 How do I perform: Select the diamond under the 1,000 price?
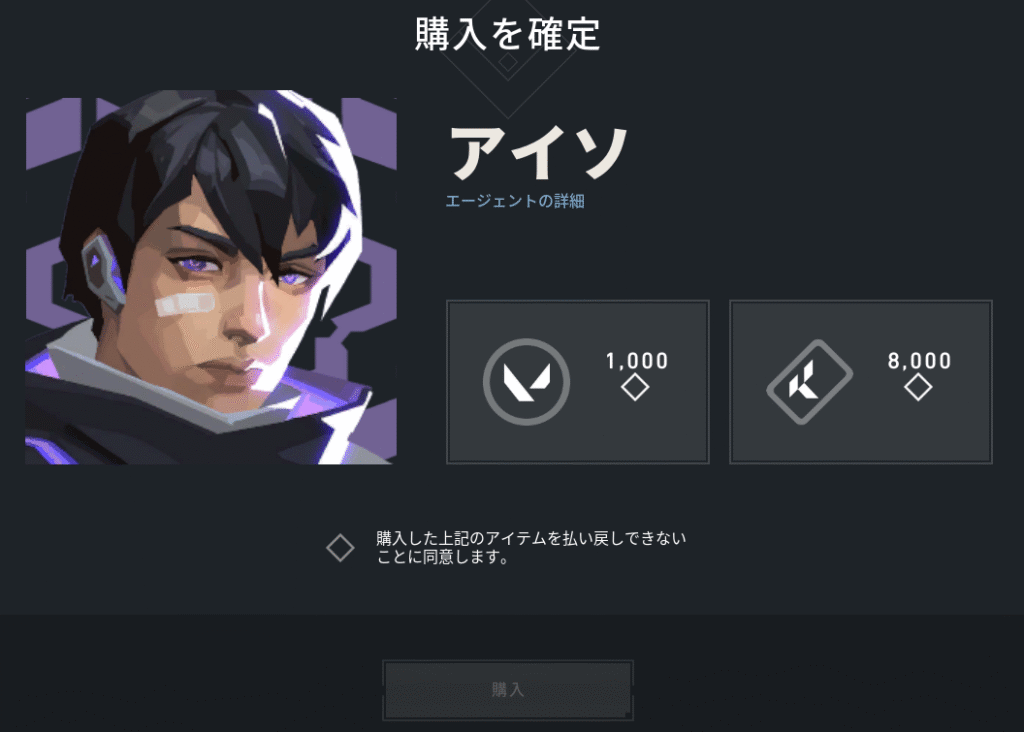[635, 388]
